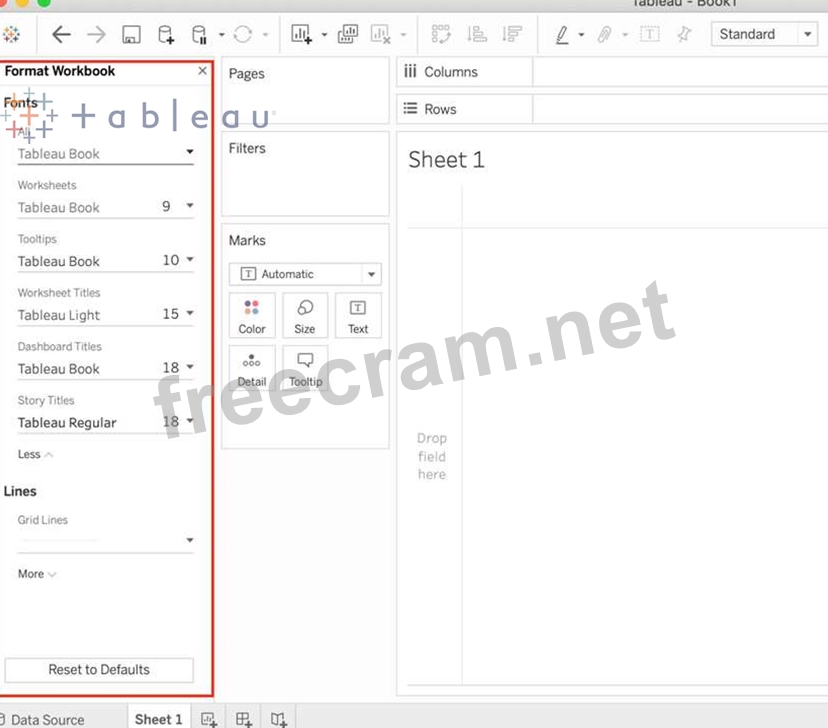Click the Reset to Defaults button
This screenshot has height=728, width=828.
tap(99, 670)
